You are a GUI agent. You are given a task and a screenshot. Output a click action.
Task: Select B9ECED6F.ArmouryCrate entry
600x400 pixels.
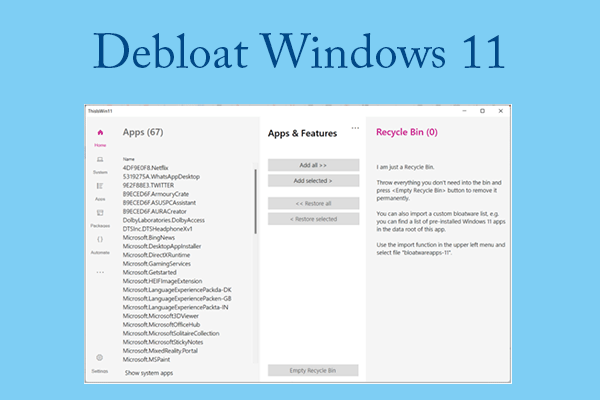[155, 194]
